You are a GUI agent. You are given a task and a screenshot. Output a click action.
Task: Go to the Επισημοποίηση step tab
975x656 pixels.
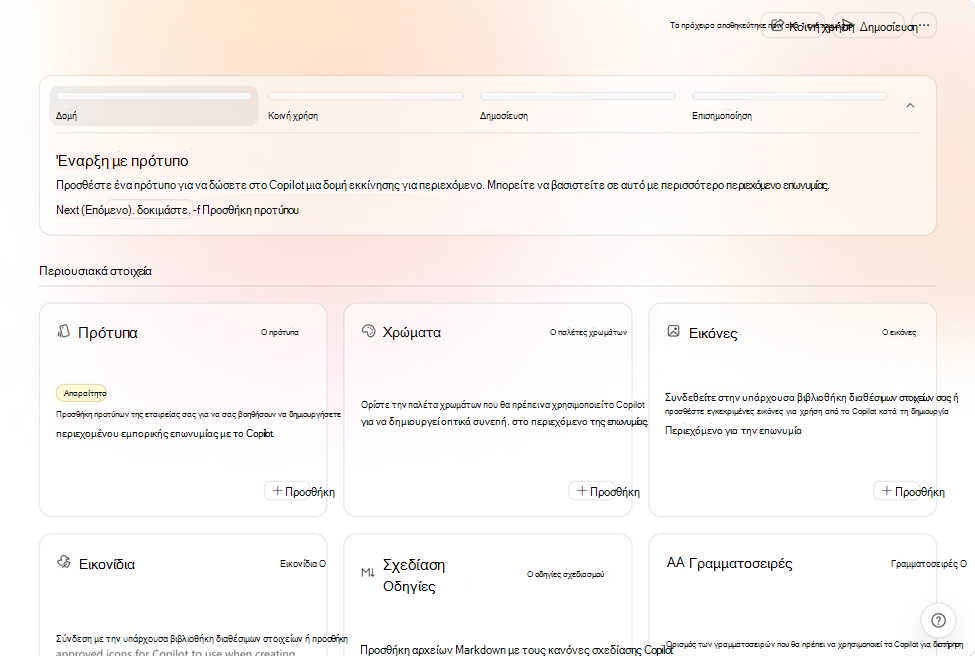pyautogui.click(x=790, y=106)
